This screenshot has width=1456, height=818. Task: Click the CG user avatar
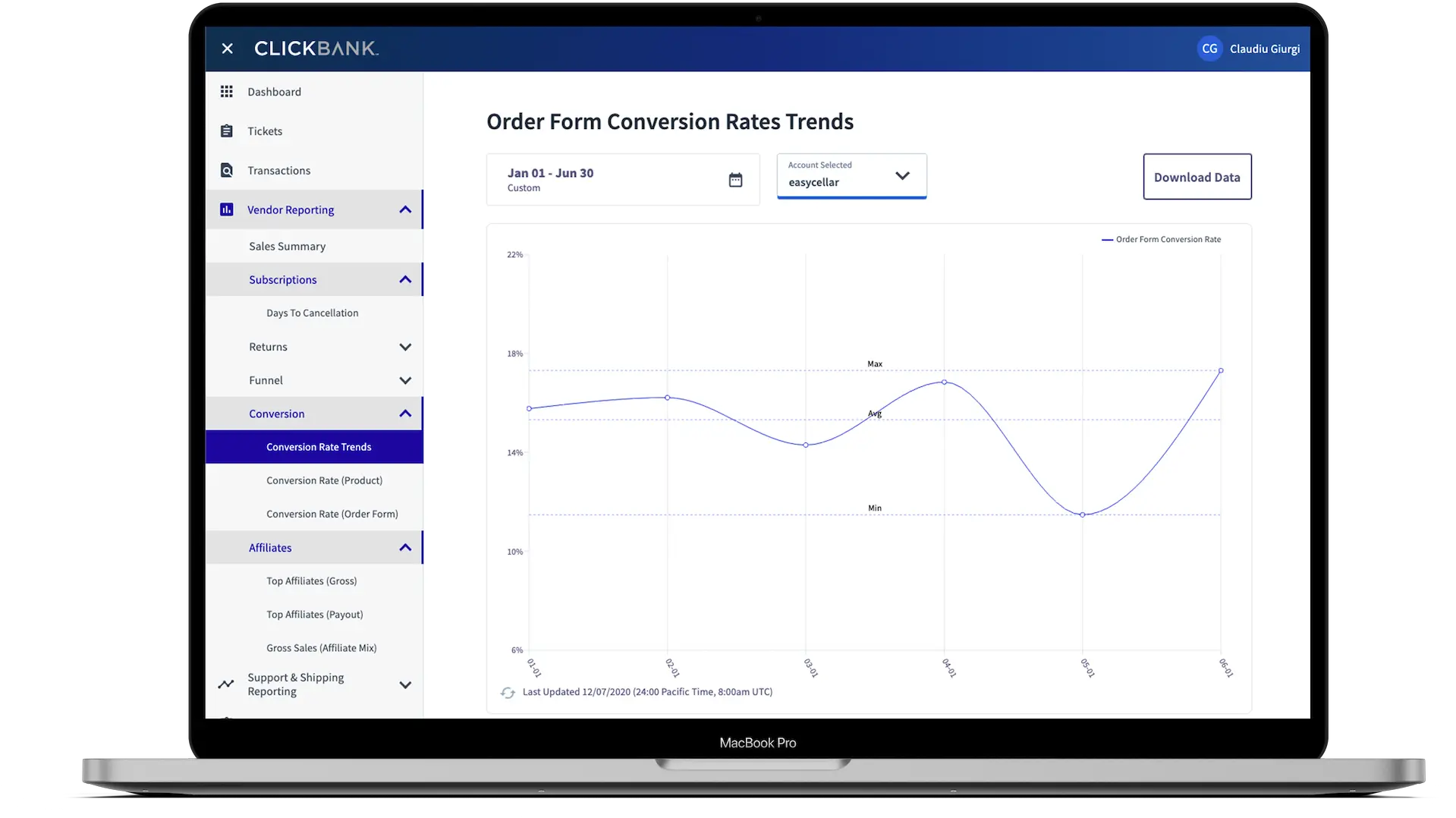click(1209, 49)
